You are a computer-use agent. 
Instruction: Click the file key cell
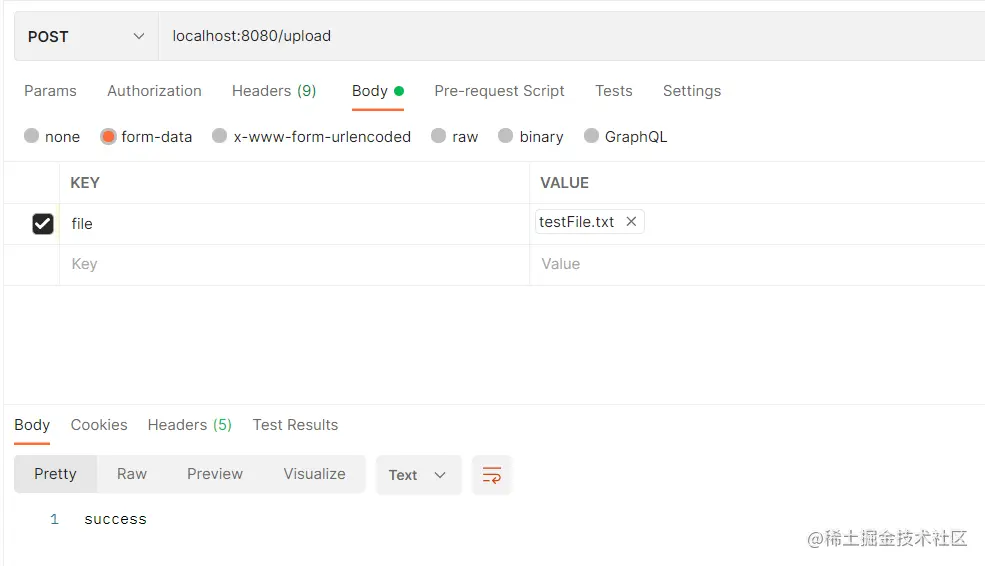click(295, 224)
